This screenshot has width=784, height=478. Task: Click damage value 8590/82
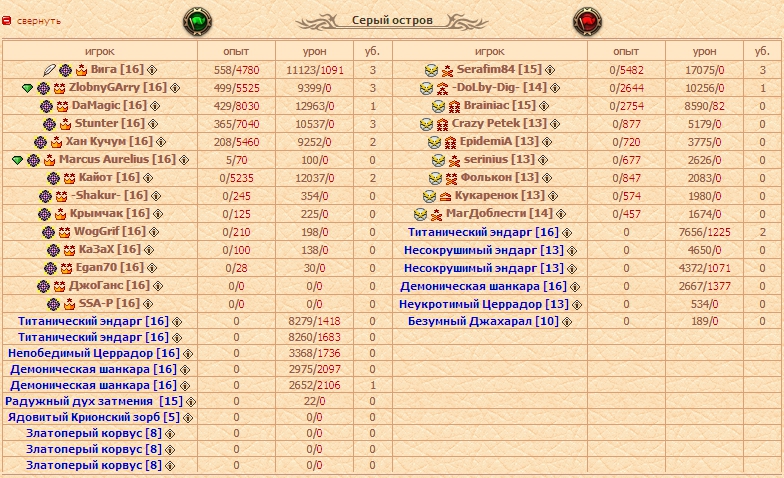704,106
